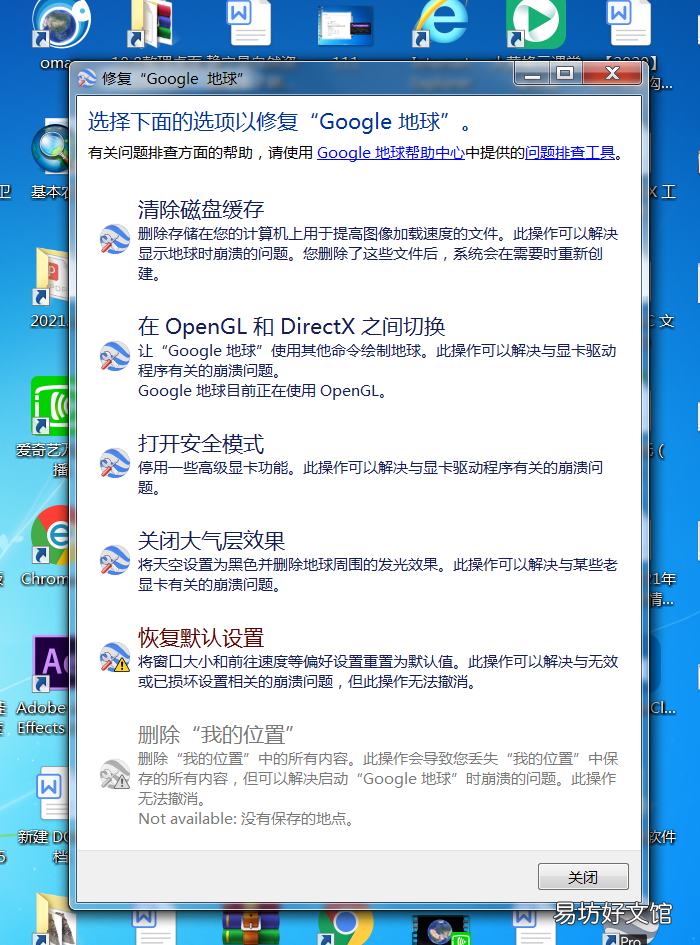This screenshot has height=945, width=700.
Task: Click the screenshot thumbnail file on desktop top
Action: click(x=345, y=26)
